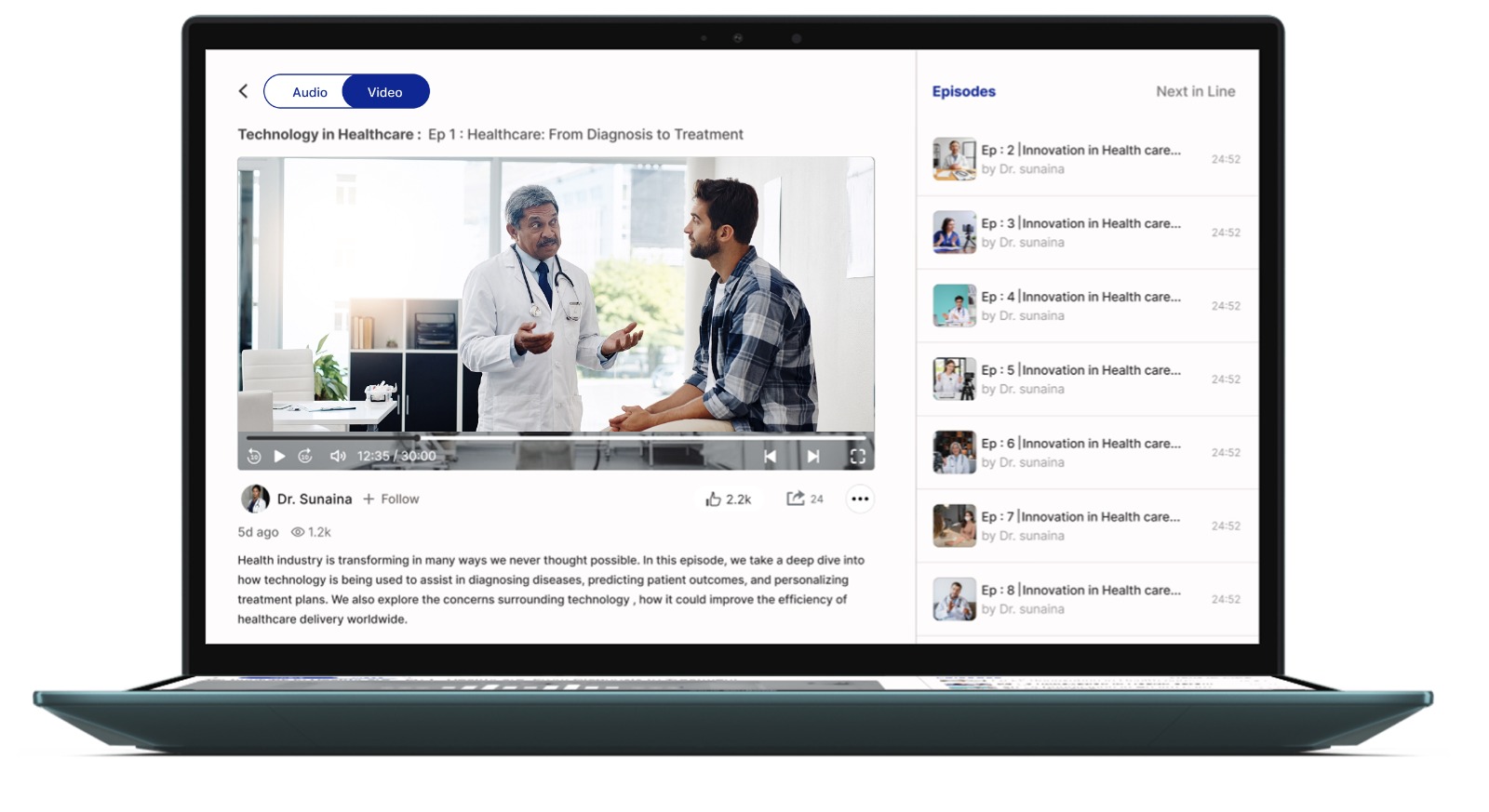Skip forward 10 seconds in the video

point(305,456)
